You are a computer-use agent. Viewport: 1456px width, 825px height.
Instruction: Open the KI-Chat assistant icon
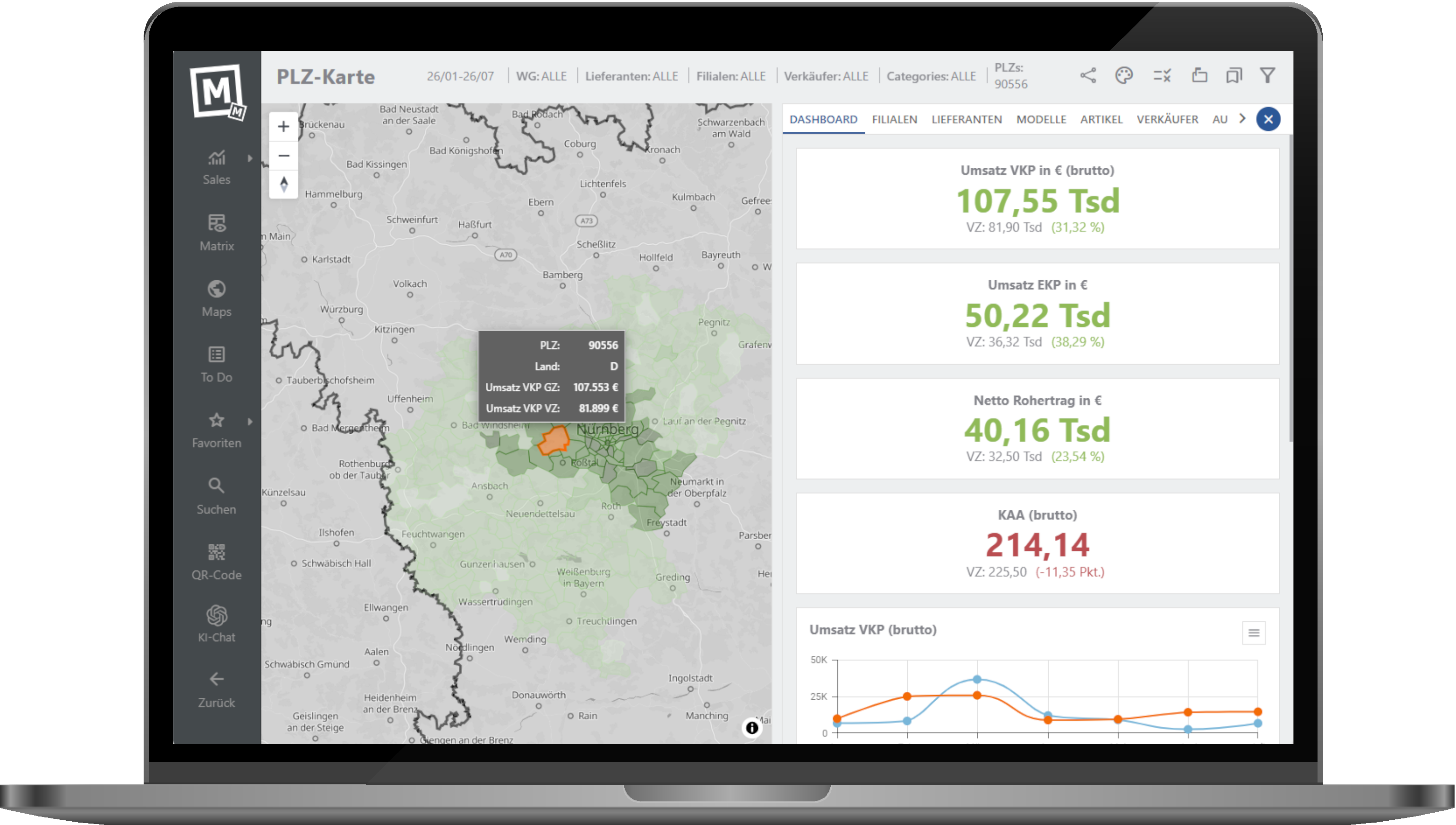pos(216,615)
